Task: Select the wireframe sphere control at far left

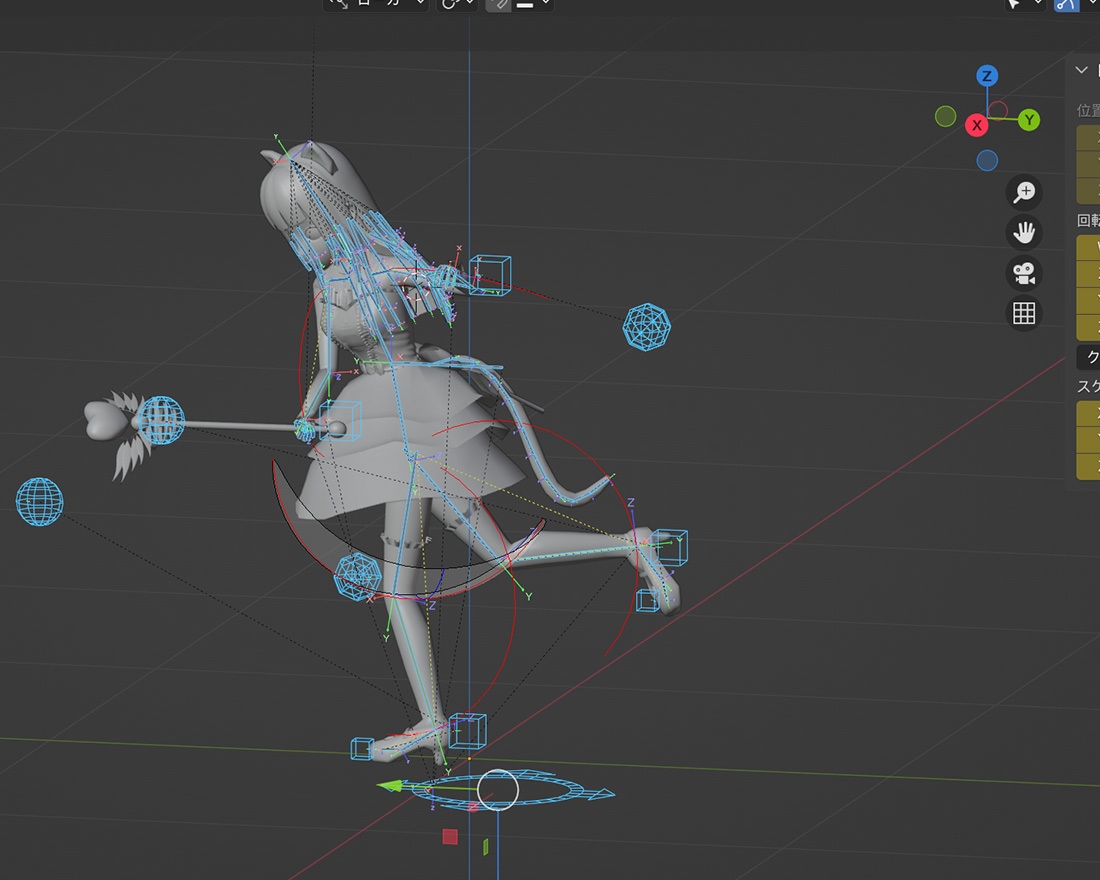Action: coord(39,501)
